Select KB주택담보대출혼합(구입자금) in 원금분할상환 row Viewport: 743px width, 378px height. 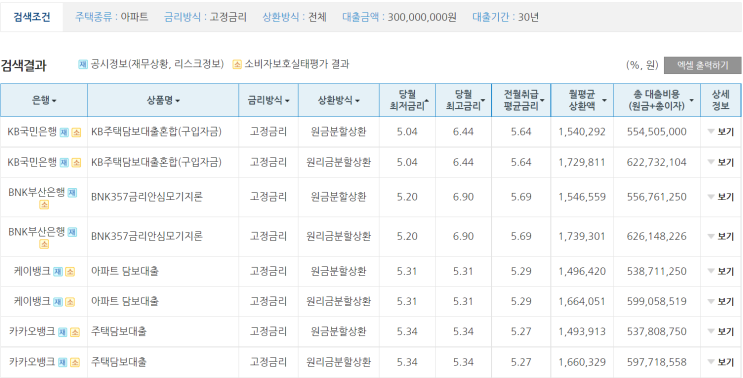pyautogui.click(x=156, y=132)
